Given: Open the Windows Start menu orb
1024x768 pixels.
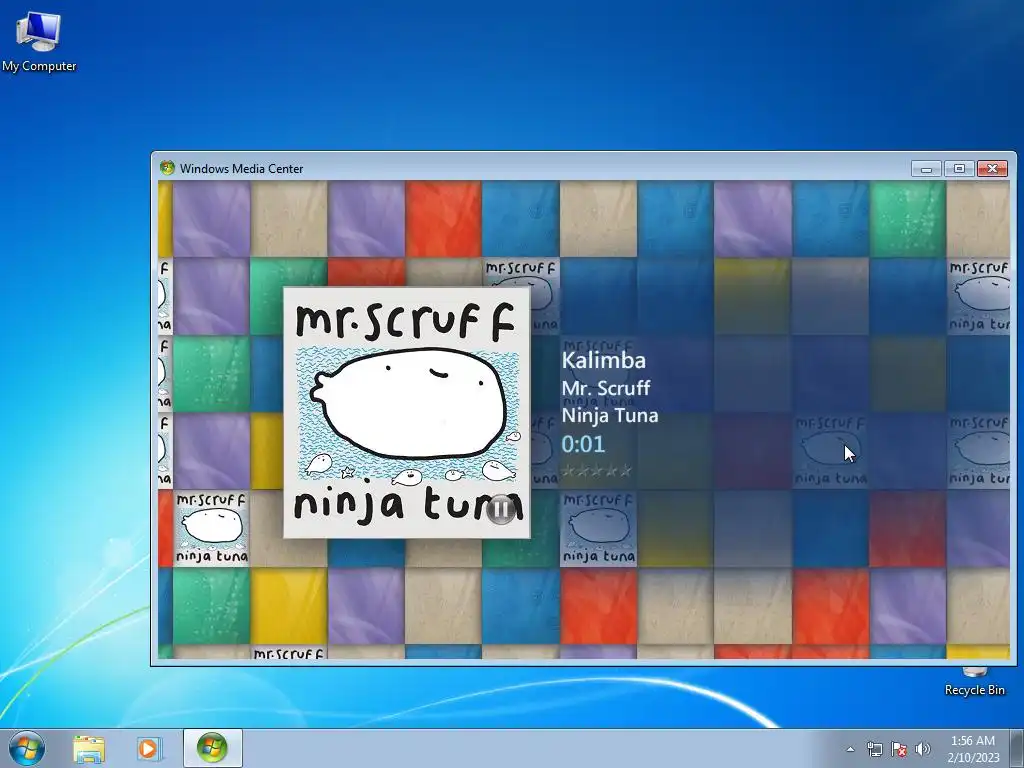Looking at the screenshot, I should tap(27, 748).
